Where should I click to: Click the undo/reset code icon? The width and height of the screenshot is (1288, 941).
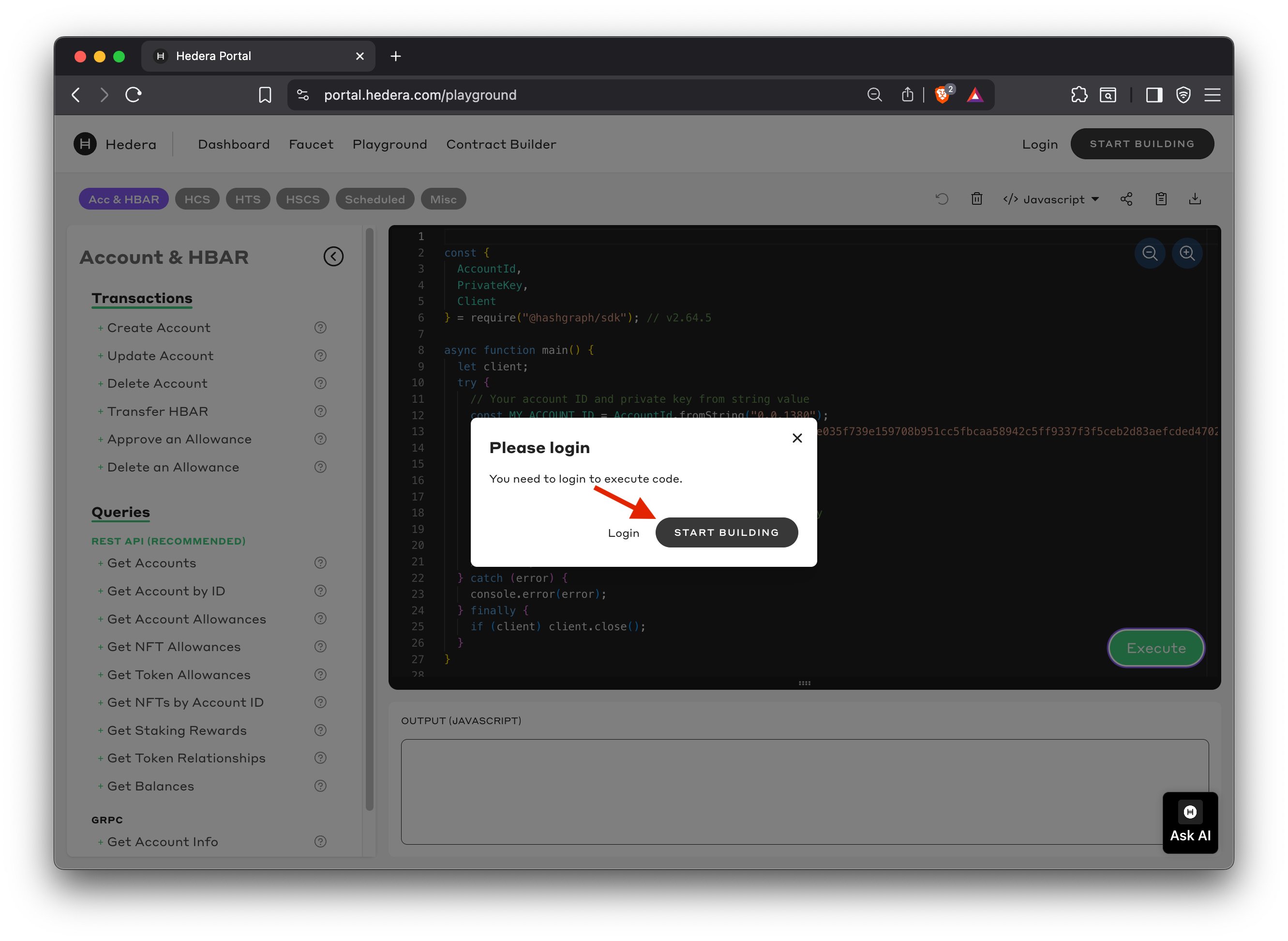942,199
